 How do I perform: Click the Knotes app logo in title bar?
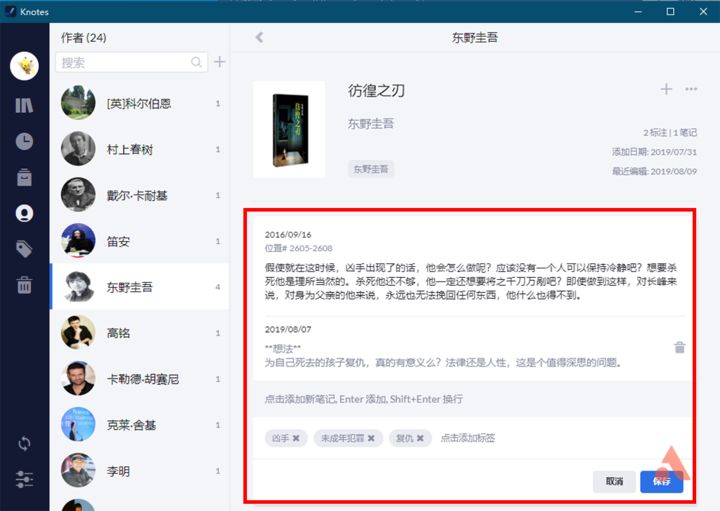(10, 11)
